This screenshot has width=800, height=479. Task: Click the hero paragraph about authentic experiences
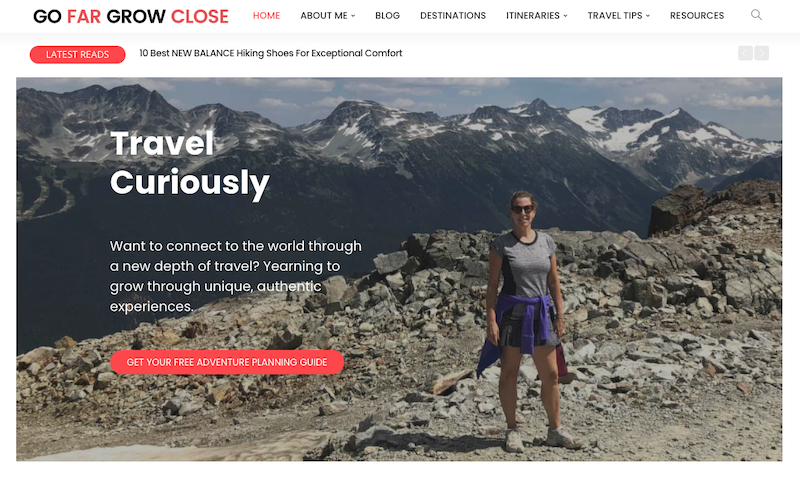[x=236, y=276]
